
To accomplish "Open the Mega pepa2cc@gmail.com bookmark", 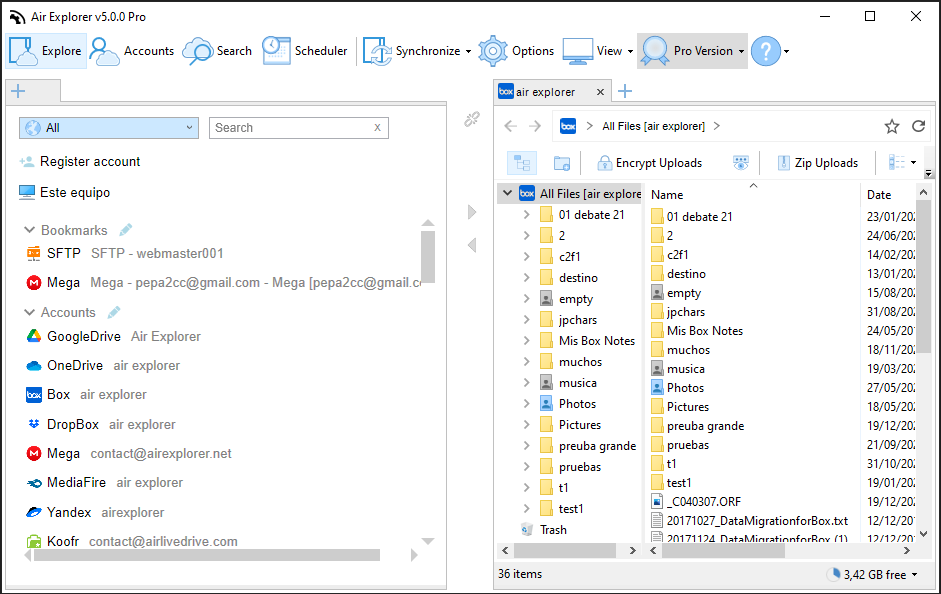I will tap(224, 283).
